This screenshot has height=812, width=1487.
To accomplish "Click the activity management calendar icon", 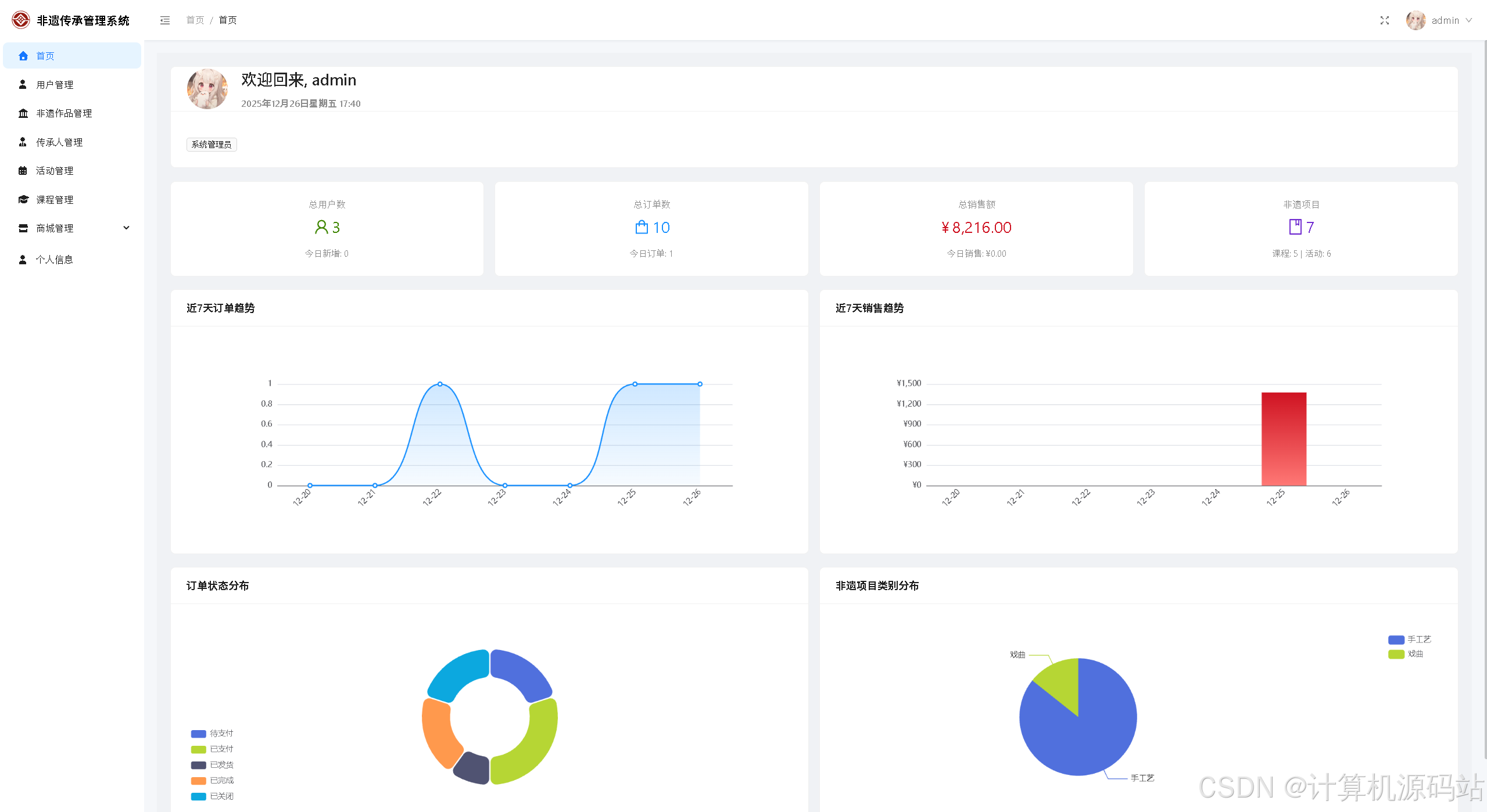I will point(23,171).
